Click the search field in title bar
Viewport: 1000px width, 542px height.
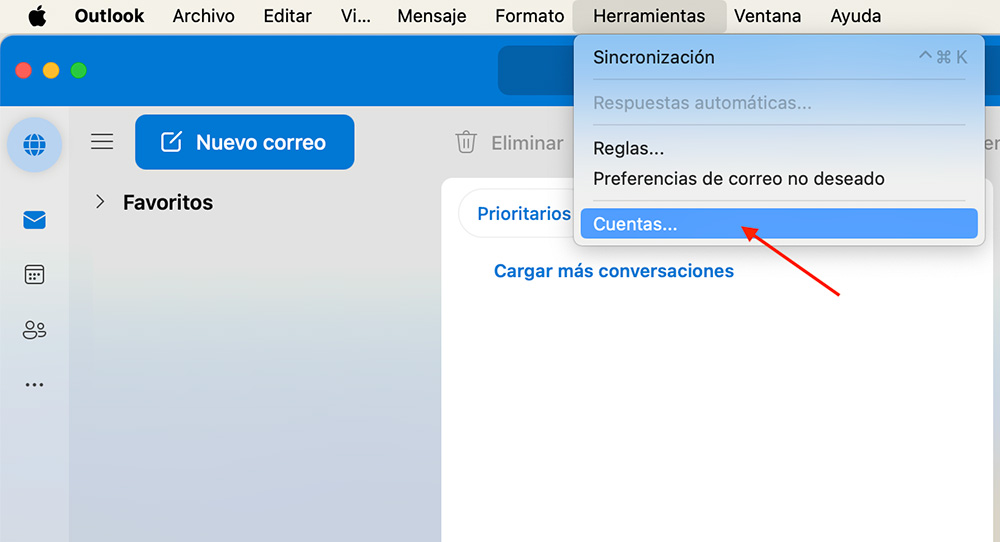[536, 70]
